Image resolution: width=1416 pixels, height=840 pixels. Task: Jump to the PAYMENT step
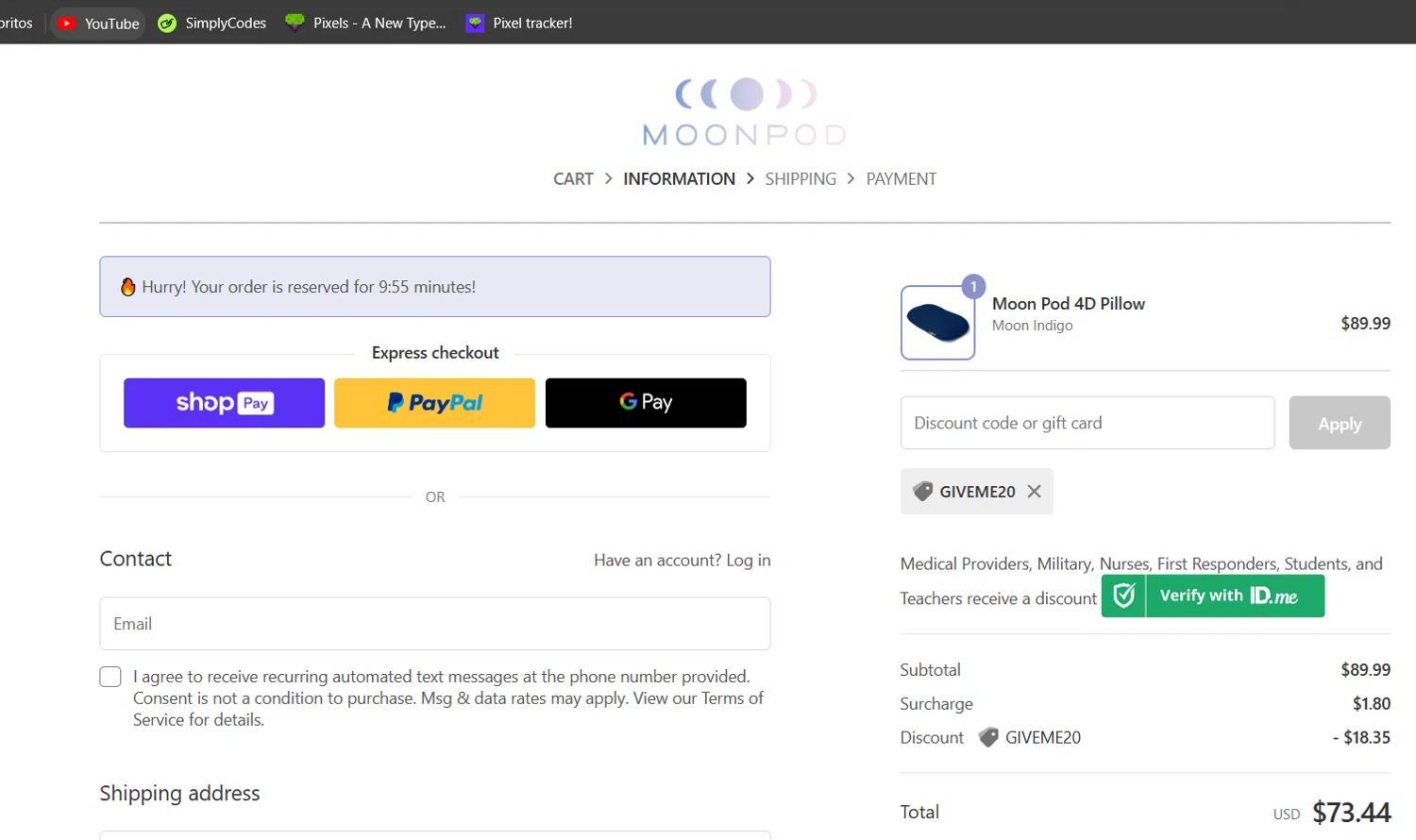pos(902,178)
